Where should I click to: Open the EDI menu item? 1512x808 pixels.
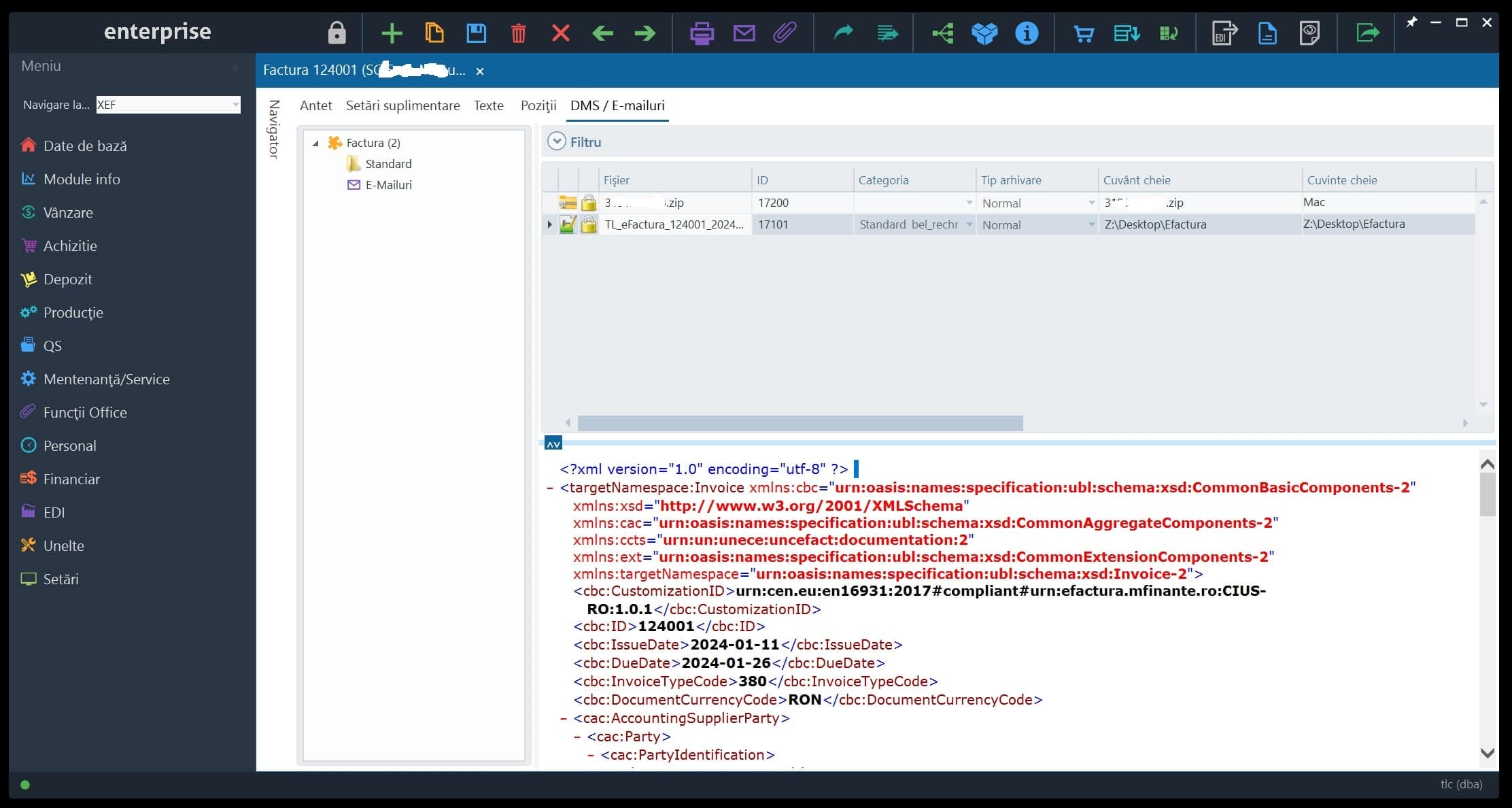click(43, 512)
